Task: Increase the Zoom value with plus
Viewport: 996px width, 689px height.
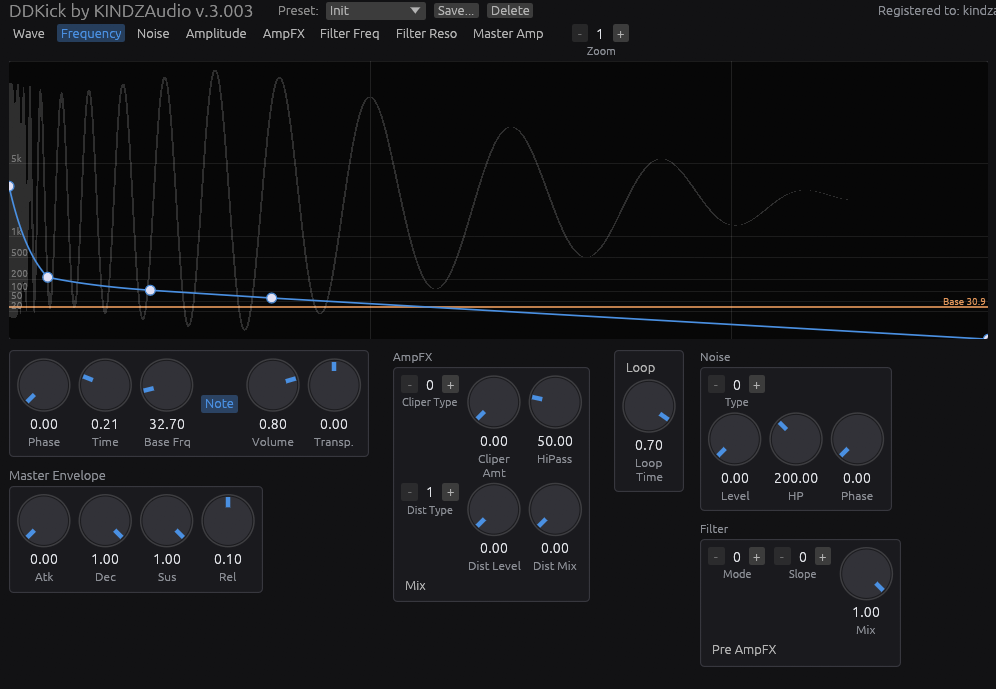Action: [621, 34]
